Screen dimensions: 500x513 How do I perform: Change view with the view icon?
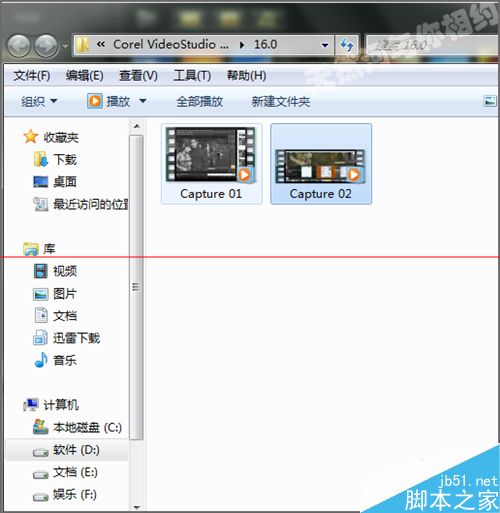click(x=490, y=101)
